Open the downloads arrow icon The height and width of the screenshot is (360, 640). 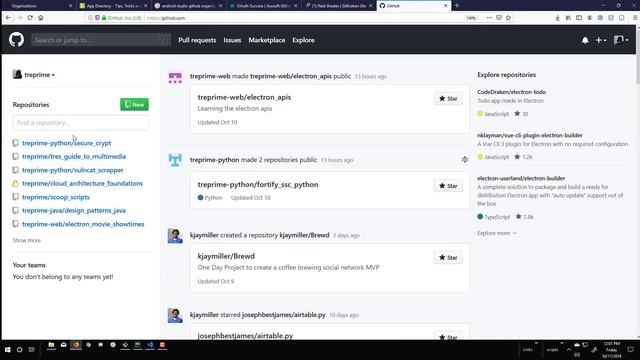558,18
